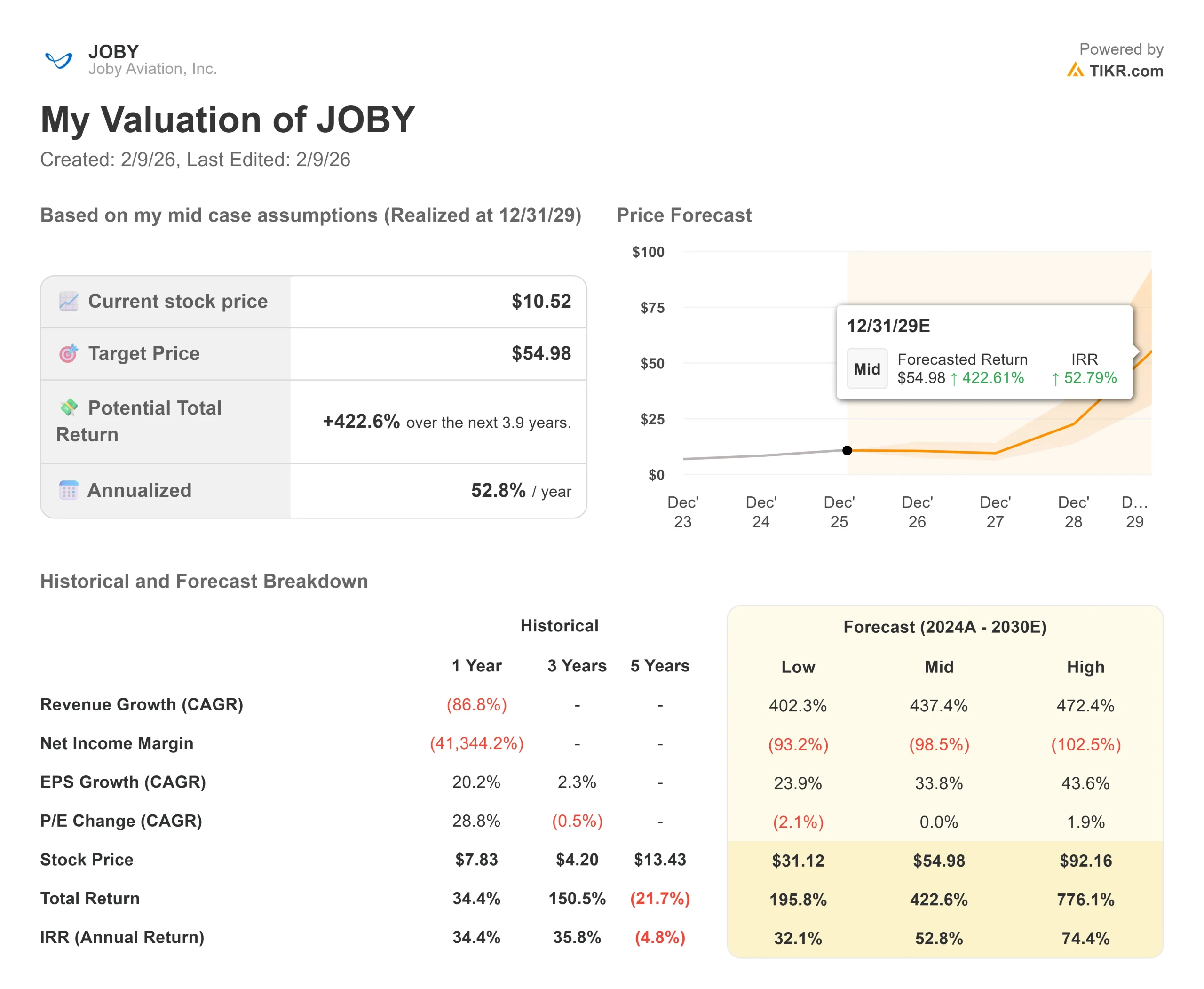Click the Joby Aviation bird logo

(x=58, y=59)
